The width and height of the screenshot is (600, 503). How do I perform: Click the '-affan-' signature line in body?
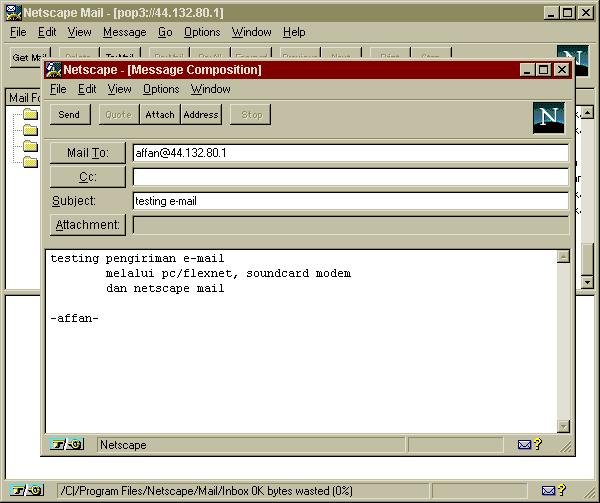[x=74, y=318]
